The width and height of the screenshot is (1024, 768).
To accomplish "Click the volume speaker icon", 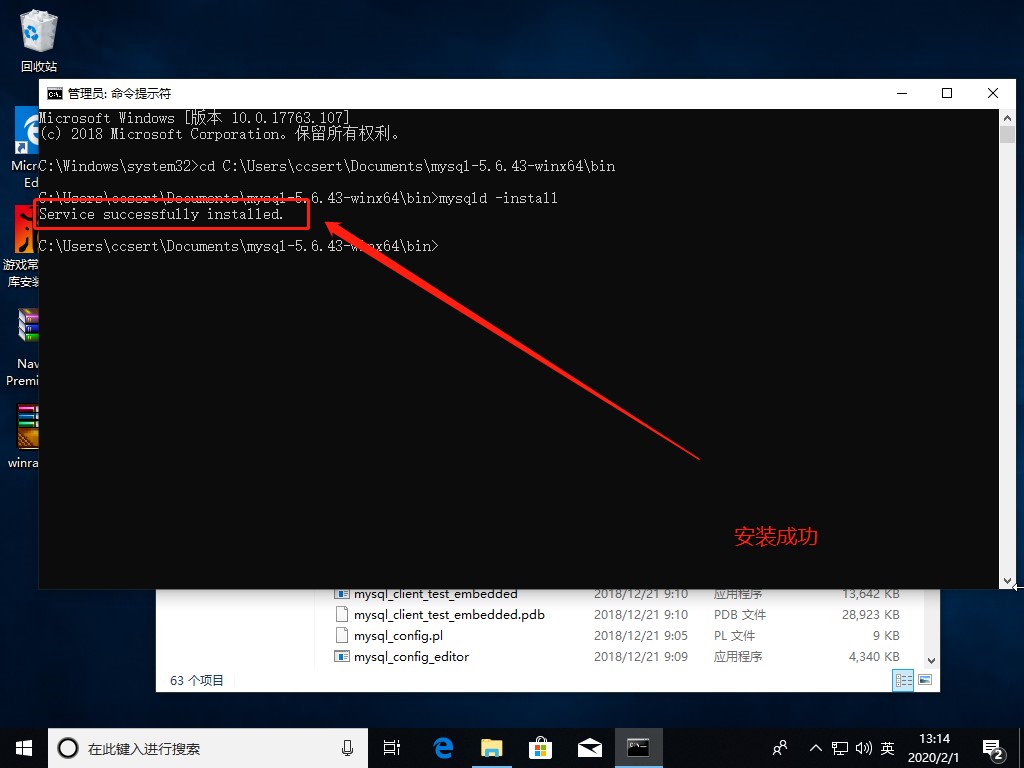I will pyautogui.click(x=863, y=748).
